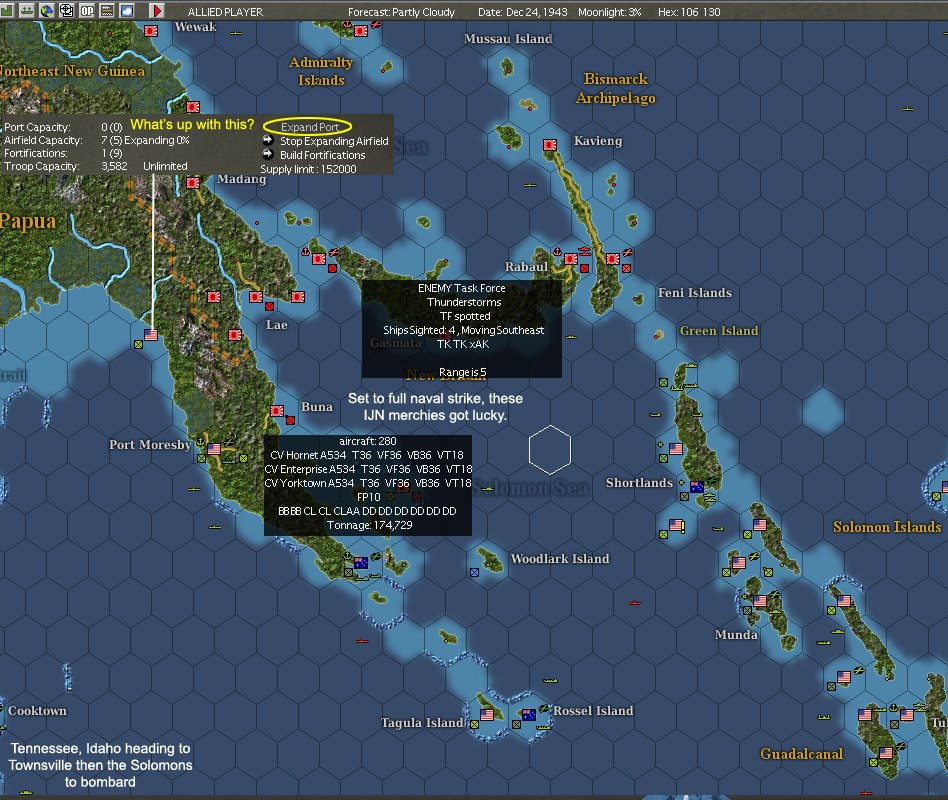Viewport: 948px width, 800px height.
Task: Select the US flag at Port Moresby
Action: (214, 449)
